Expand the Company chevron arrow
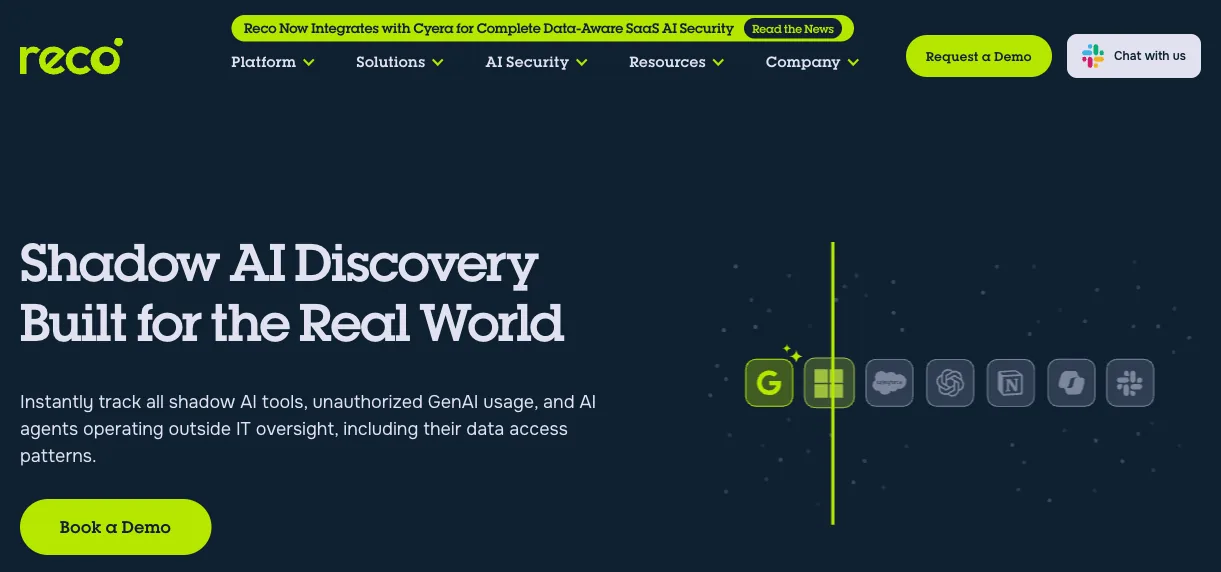Viewport: 1221px width, 572px height. [853, 63]
